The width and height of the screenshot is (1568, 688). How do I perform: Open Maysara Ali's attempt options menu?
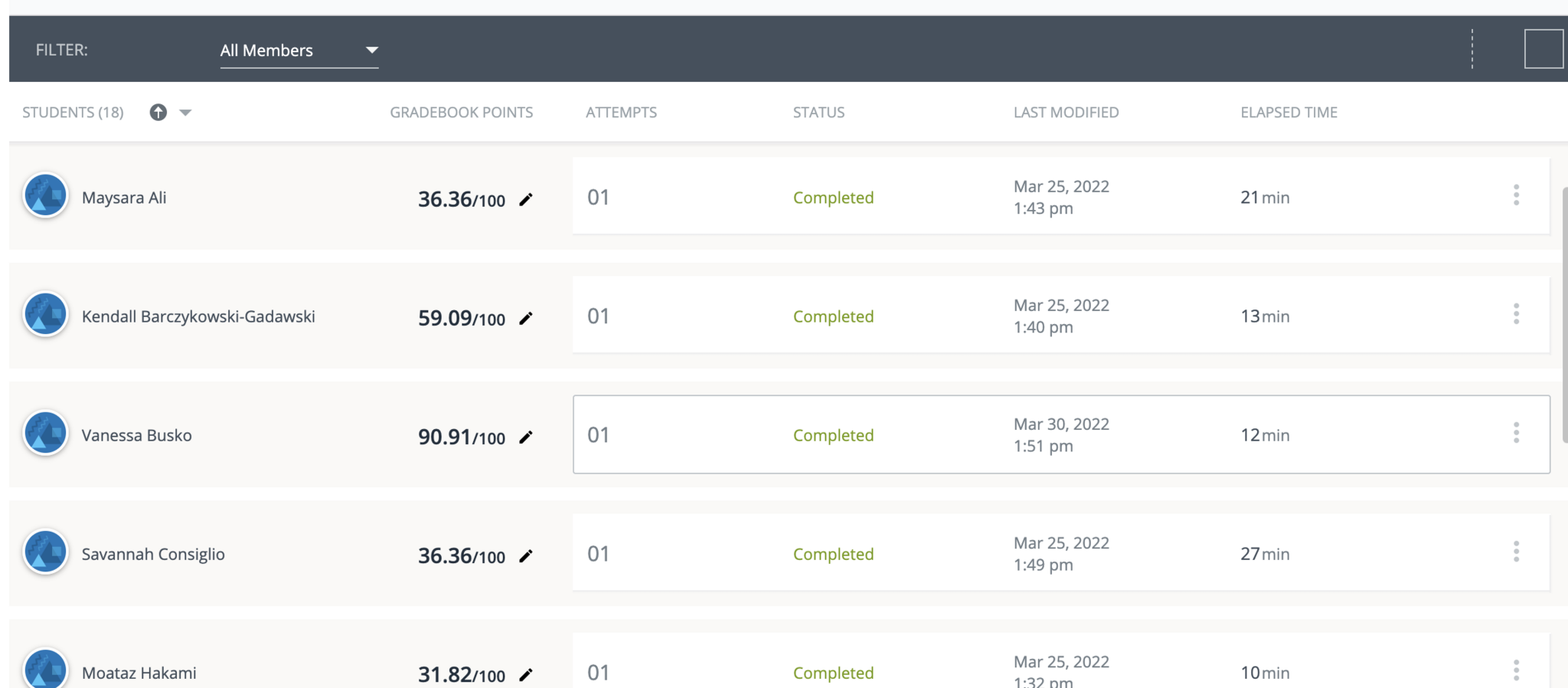1516,195
